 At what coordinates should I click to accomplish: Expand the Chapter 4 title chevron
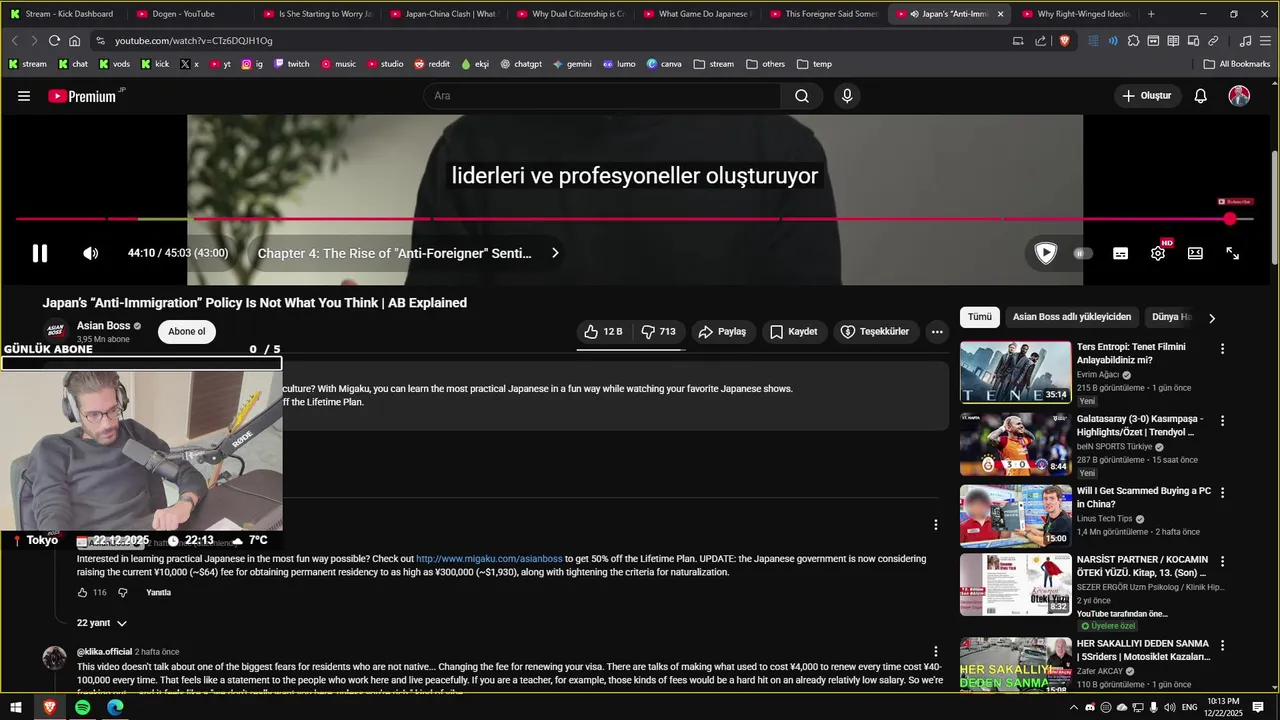(x=555, y=253)
